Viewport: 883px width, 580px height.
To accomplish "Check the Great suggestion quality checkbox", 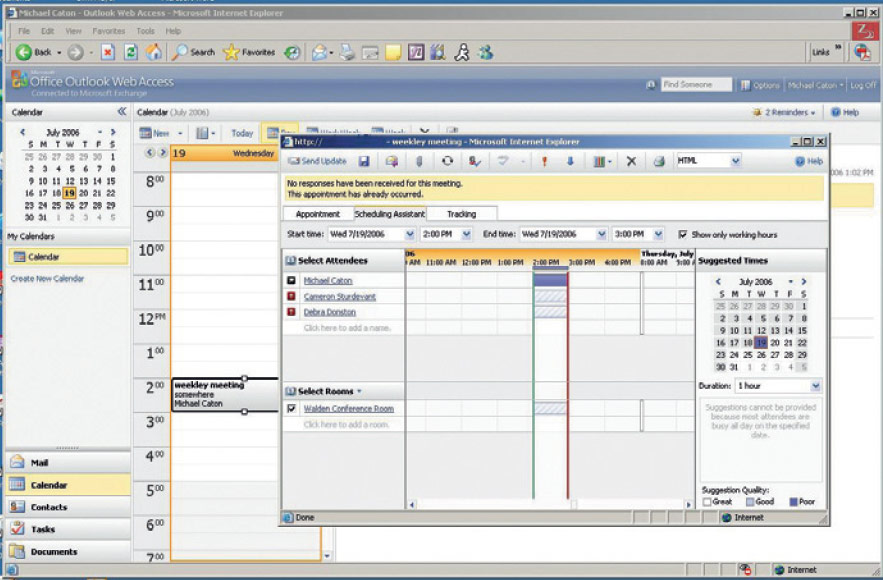I will 707,501.
